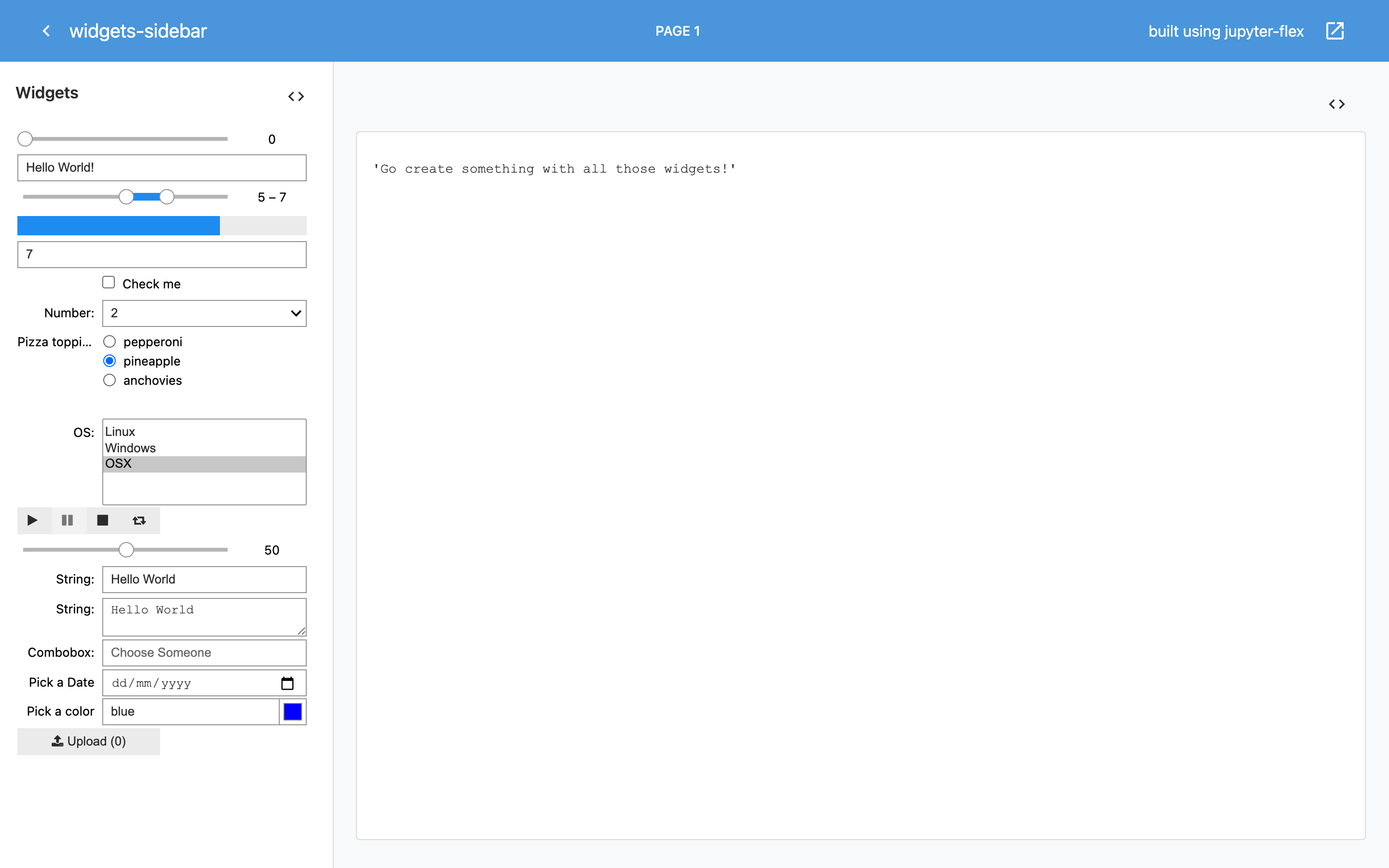Open the Number dropdown
1389x868 pixels.
204,313
